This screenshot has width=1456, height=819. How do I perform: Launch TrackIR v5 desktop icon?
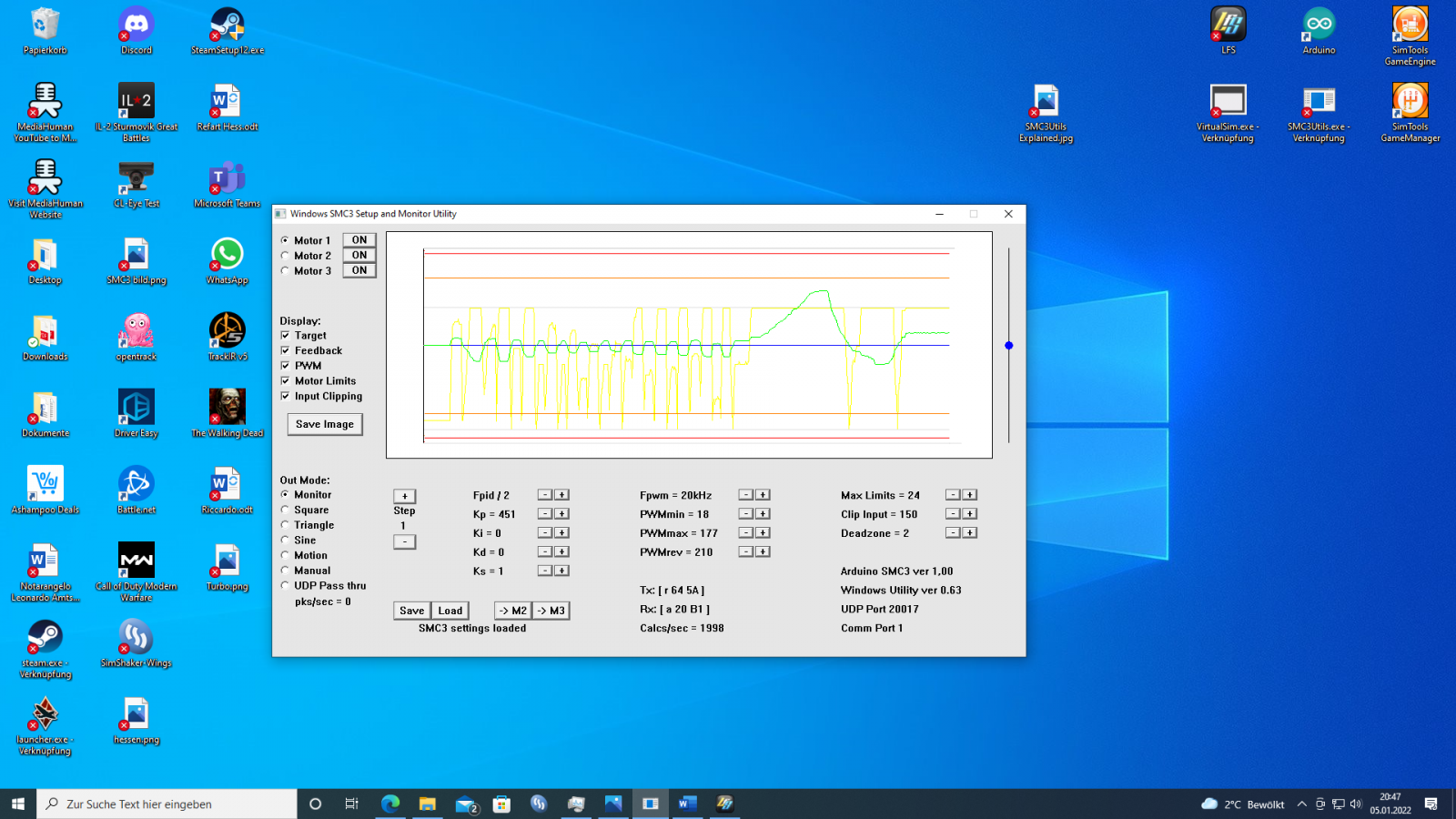tap(227, 338)
